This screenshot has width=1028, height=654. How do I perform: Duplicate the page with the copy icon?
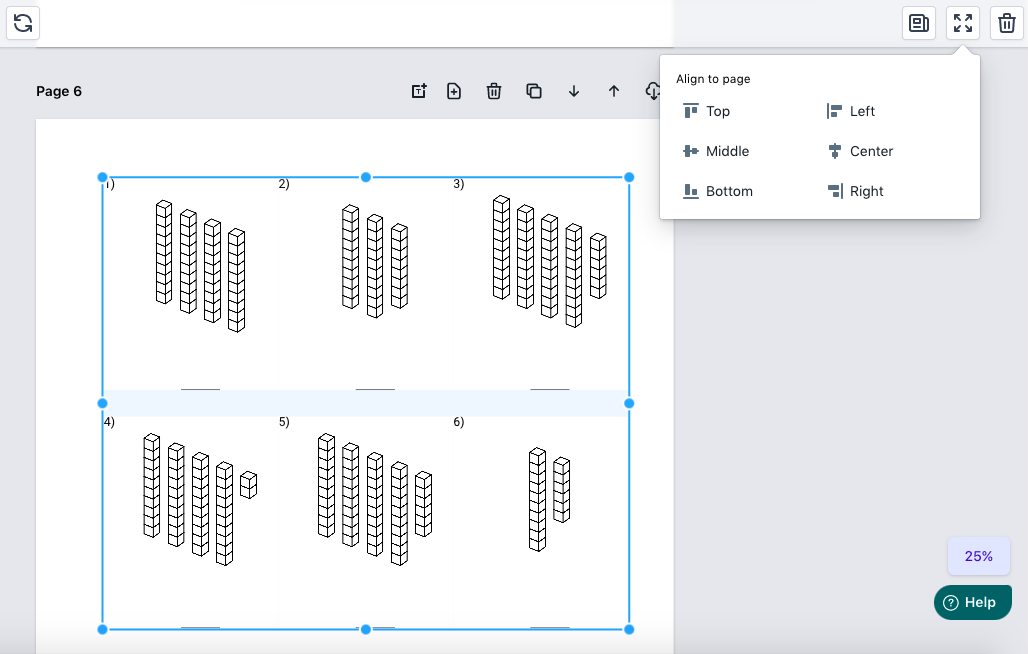534,91
